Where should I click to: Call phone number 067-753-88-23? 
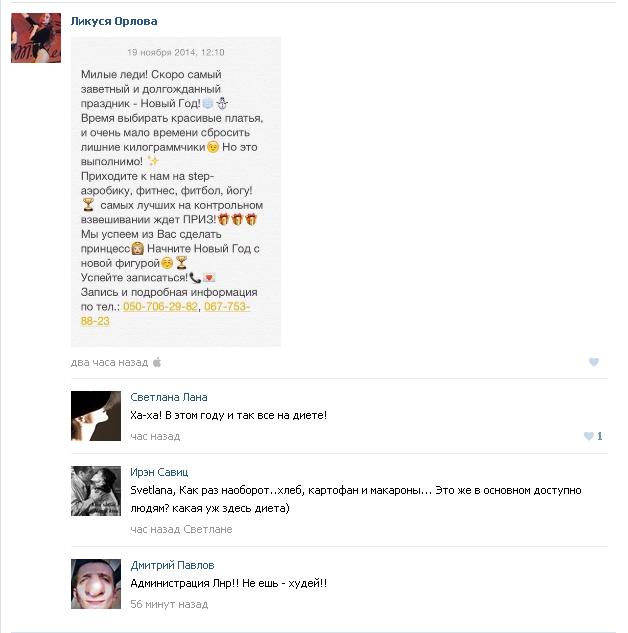(x=165, y=314)
